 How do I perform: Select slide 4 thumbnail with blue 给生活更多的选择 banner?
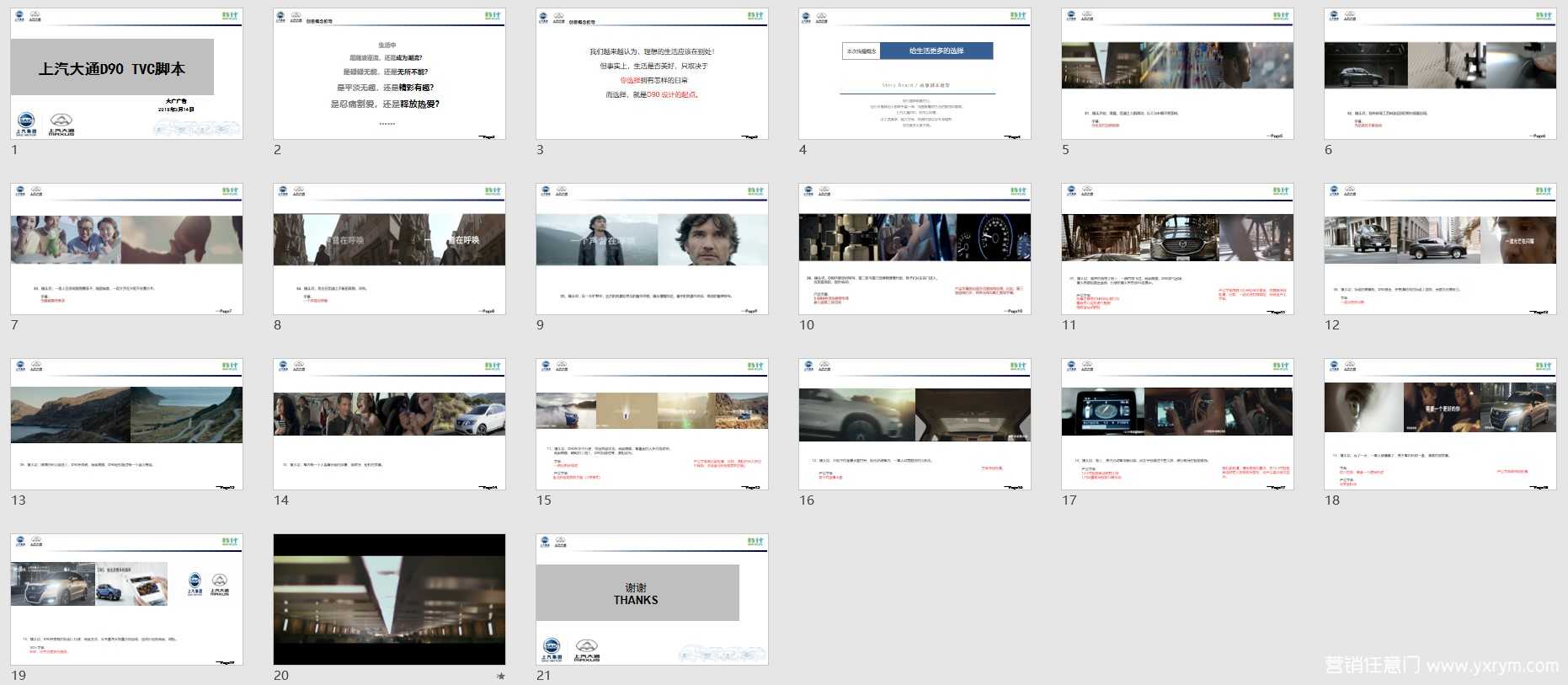[x=915, y=74]
